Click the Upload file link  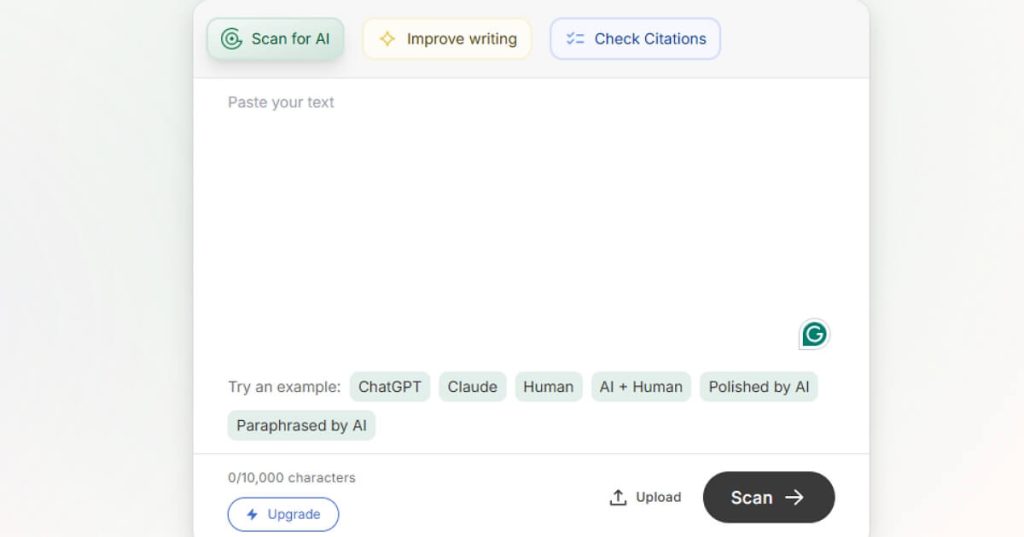point(646,497)
